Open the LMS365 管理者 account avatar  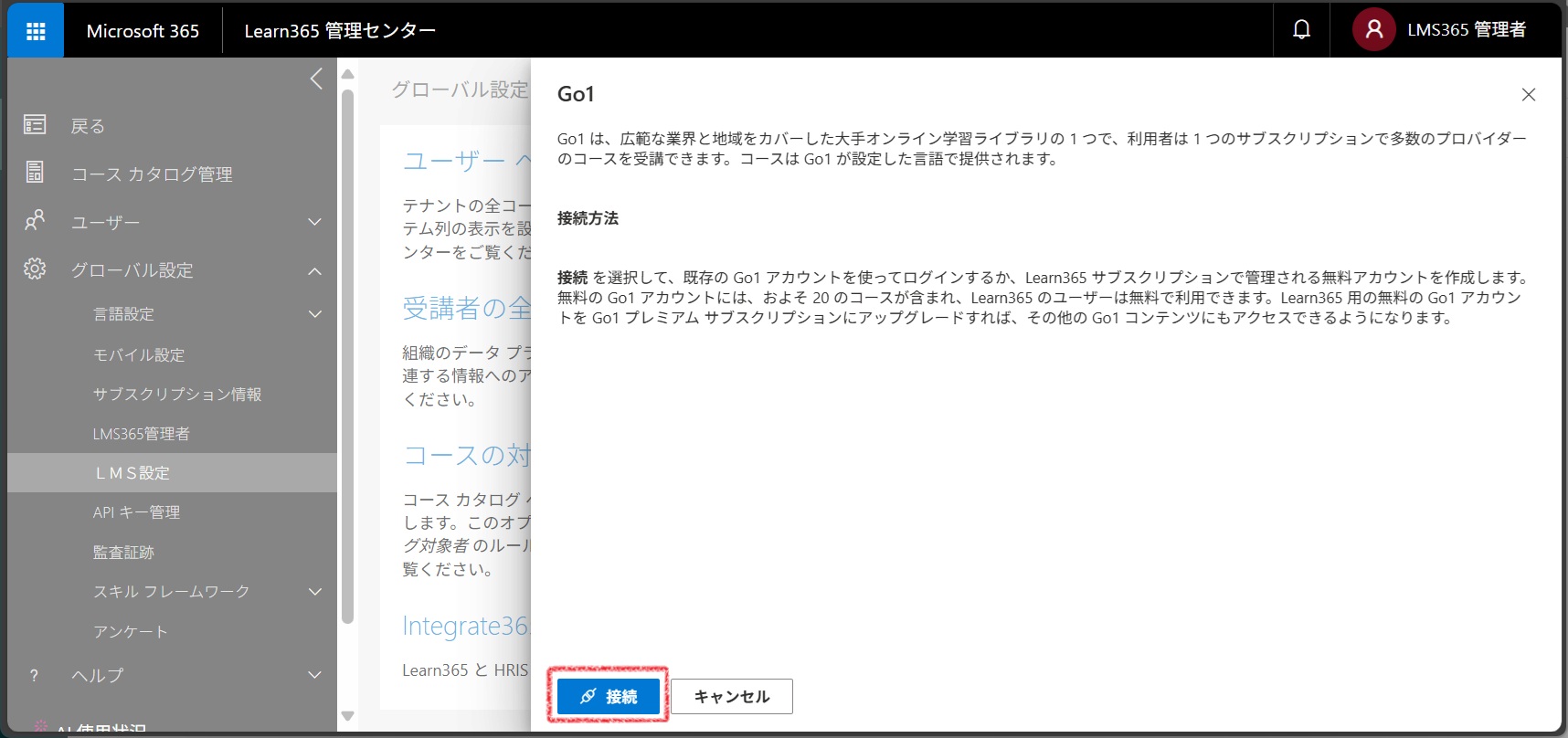pyautogui.click(x=1373, y=30)
